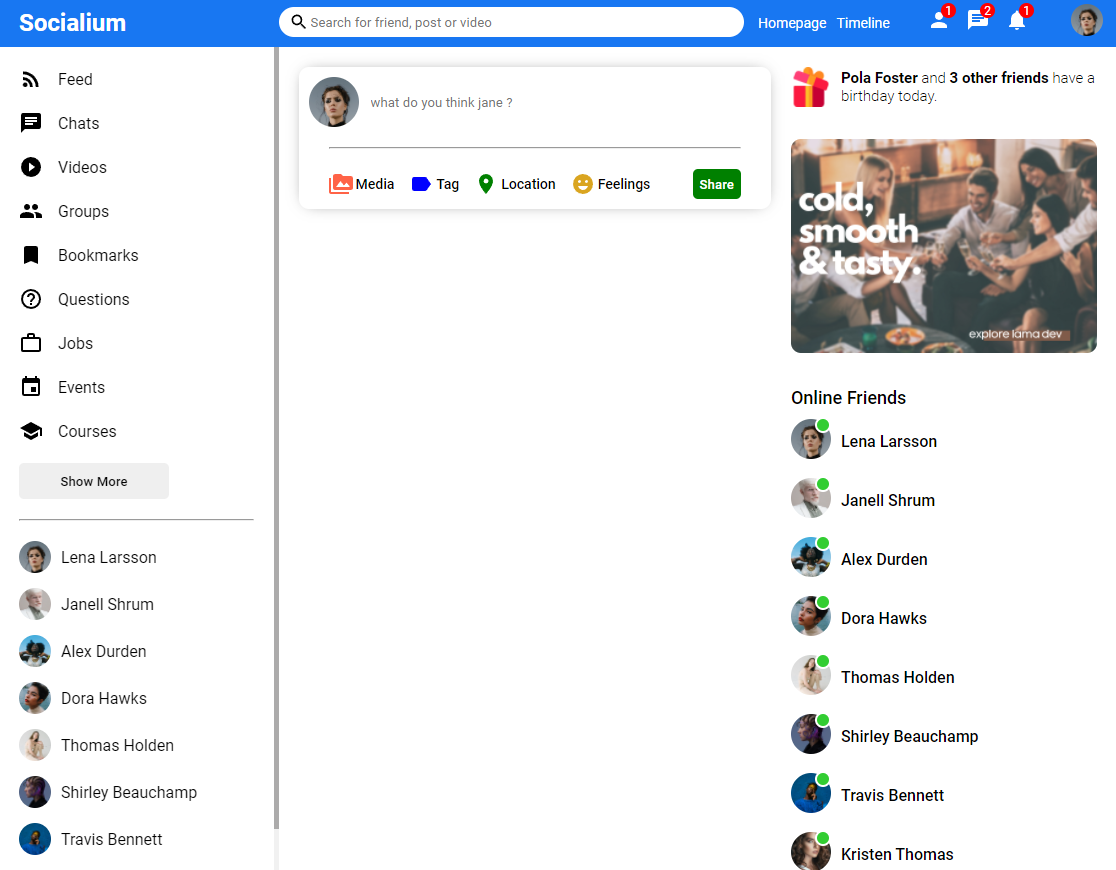Select Bookmarks menu label
Screen dimensions: 1116x870
tap(98, 256)
